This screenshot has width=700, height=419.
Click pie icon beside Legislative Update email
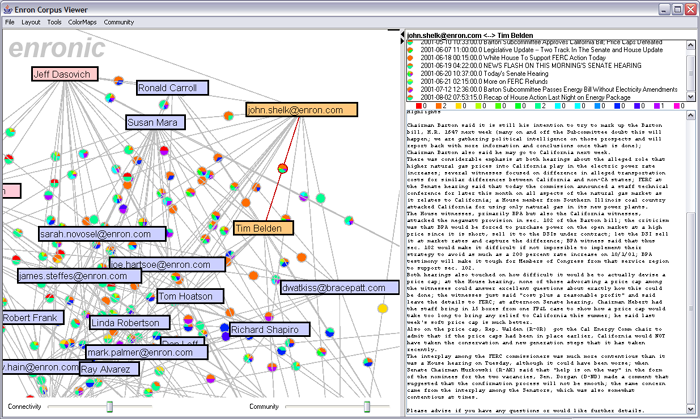tap(410, 50)
